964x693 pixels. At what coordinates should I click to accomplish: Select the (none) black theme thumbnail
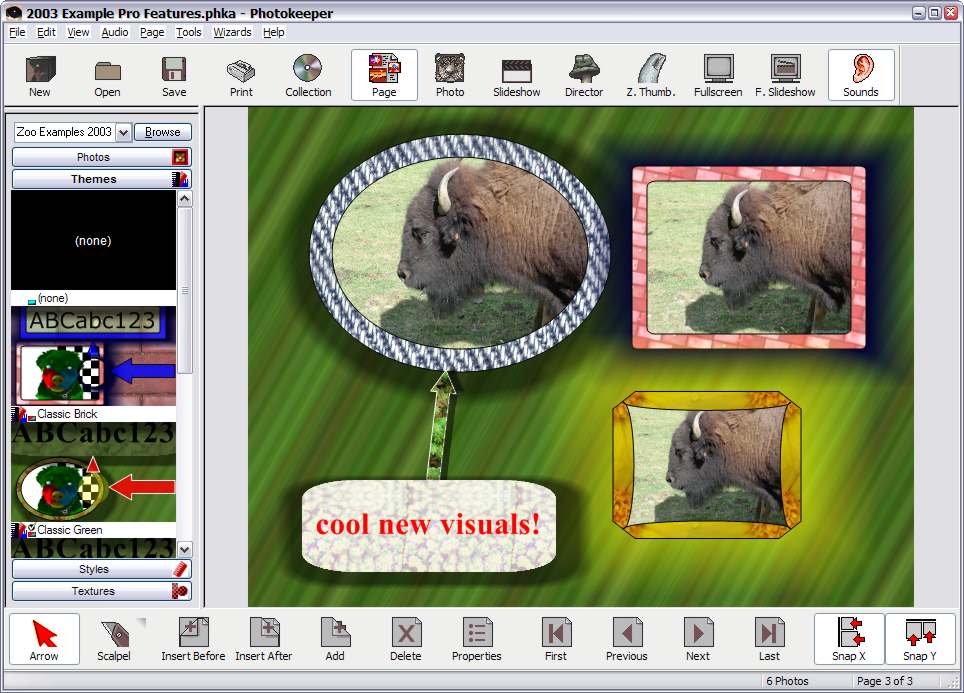[93, 240]
